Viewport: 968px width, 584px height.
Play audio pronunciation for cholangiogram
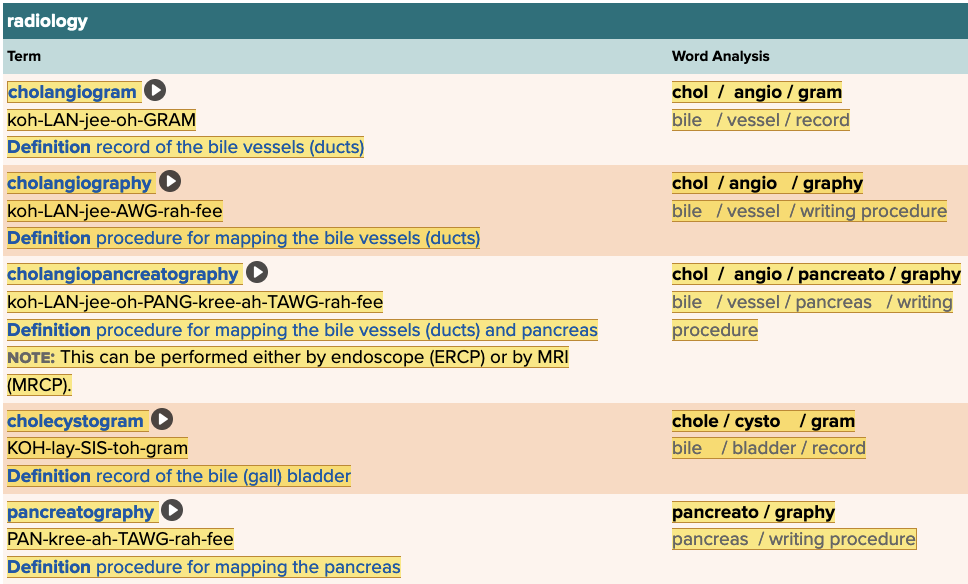click(155, 91)
